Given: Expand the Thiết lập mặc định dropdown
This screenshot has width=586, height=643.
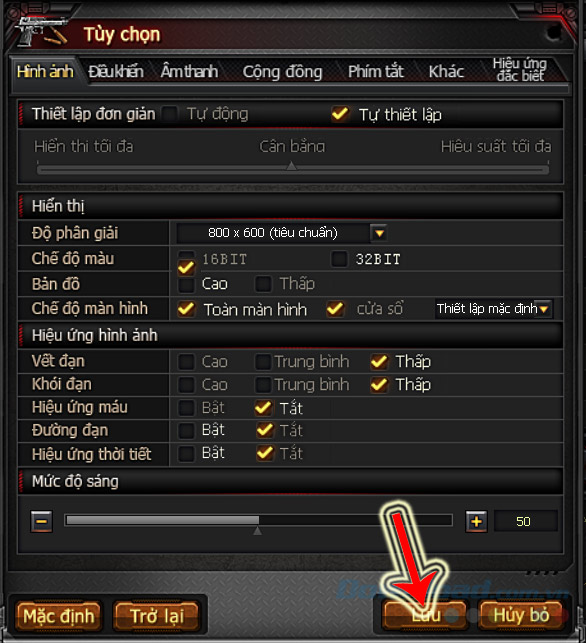Looking at the screenshot, I should point(544,309).
